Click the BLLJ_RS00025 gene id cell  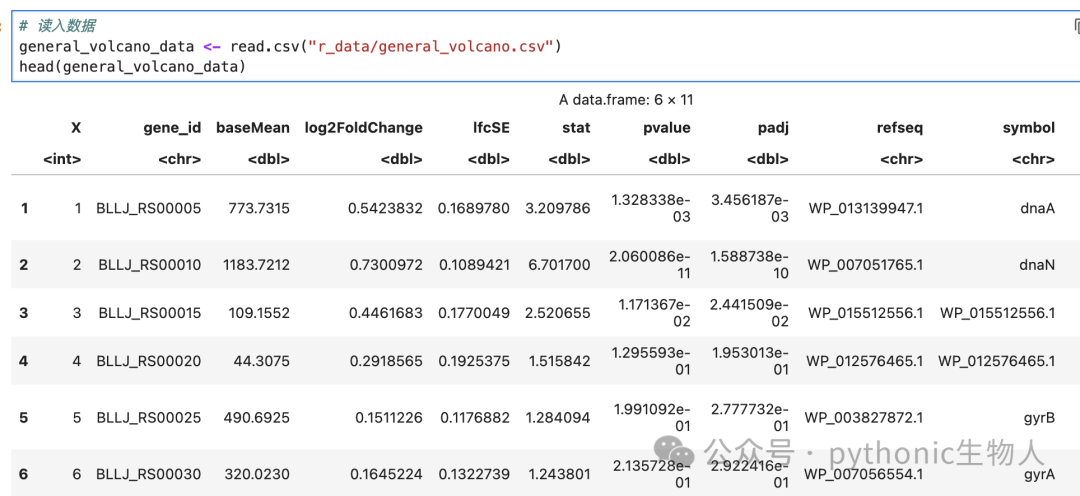149,417
